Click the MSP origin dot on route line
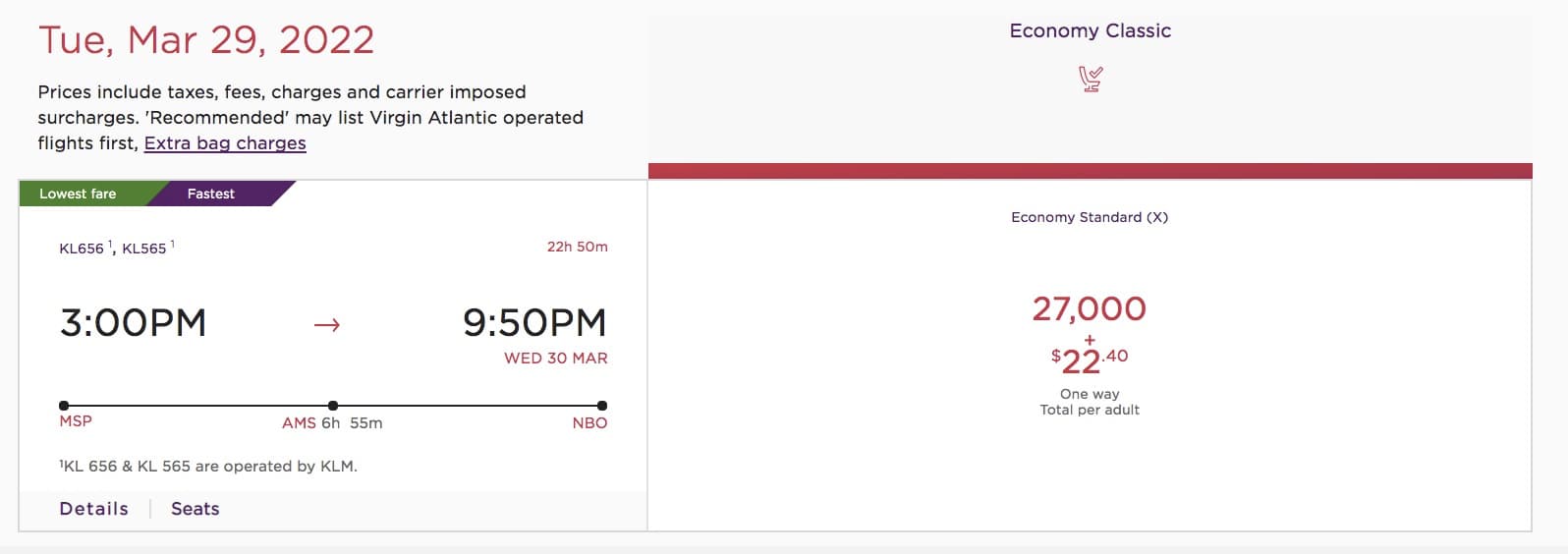This screenshot has width=1568, height=554. click(x=64, y=405)
